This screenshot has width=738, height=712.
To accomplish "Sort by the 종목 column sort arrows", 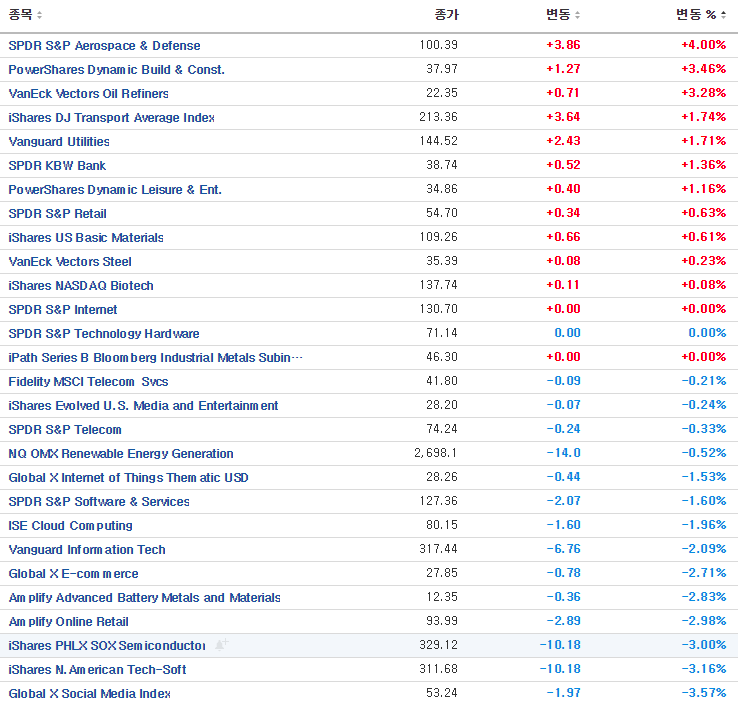I will coord(40,16).
